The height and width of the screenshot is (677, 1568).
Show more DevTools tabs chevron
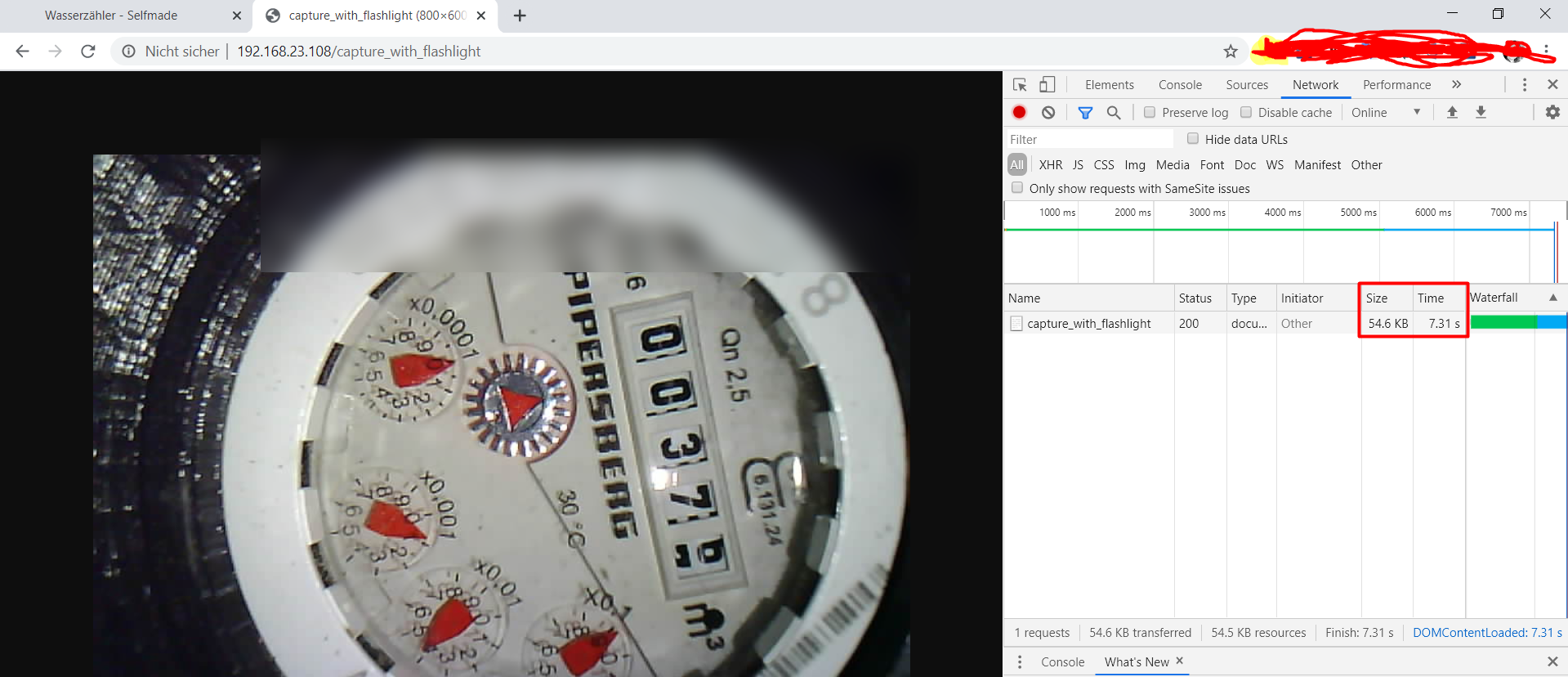[x=1456, y=84]
